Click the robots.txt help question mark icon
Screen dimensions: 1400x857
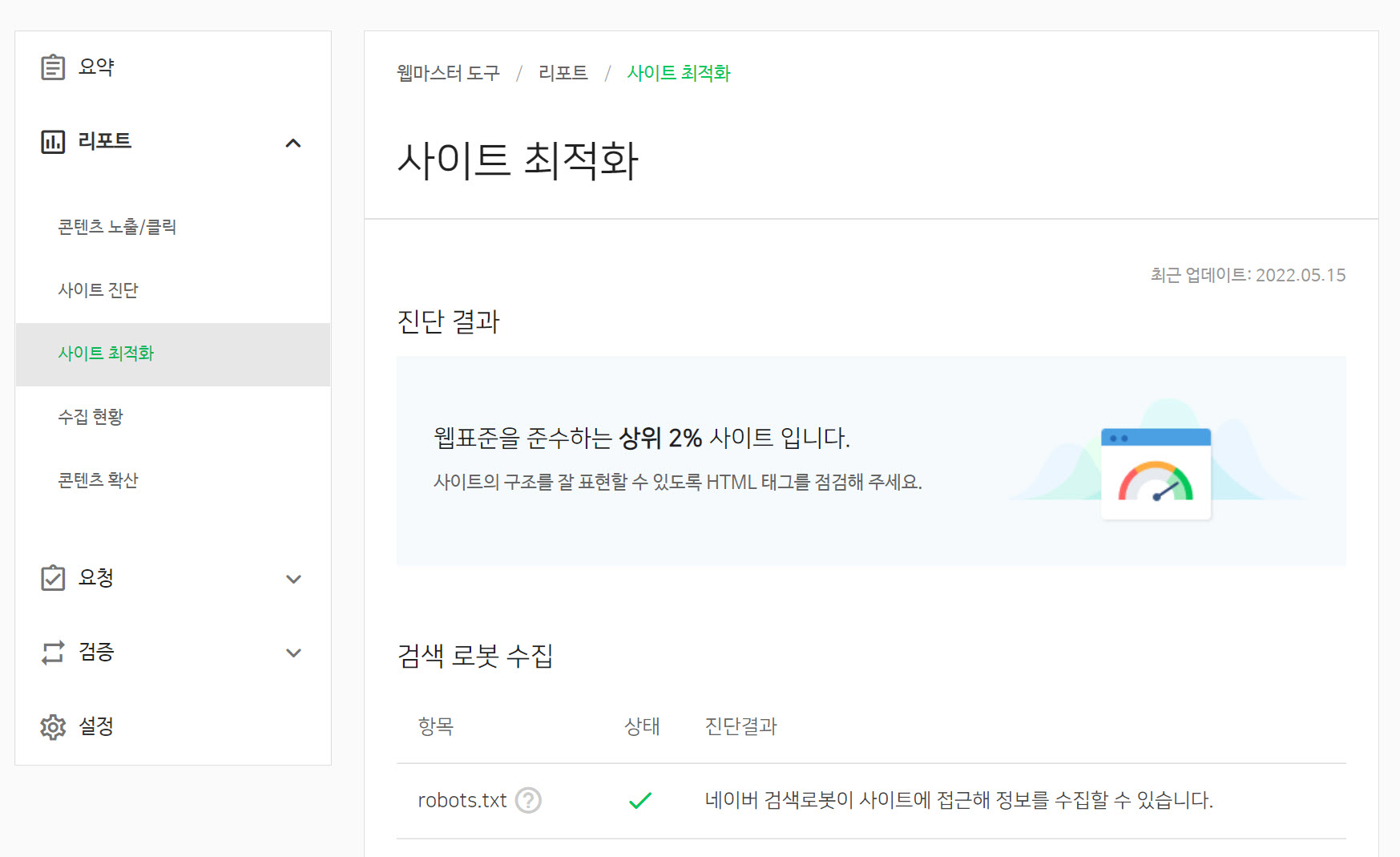pos(529,800)
